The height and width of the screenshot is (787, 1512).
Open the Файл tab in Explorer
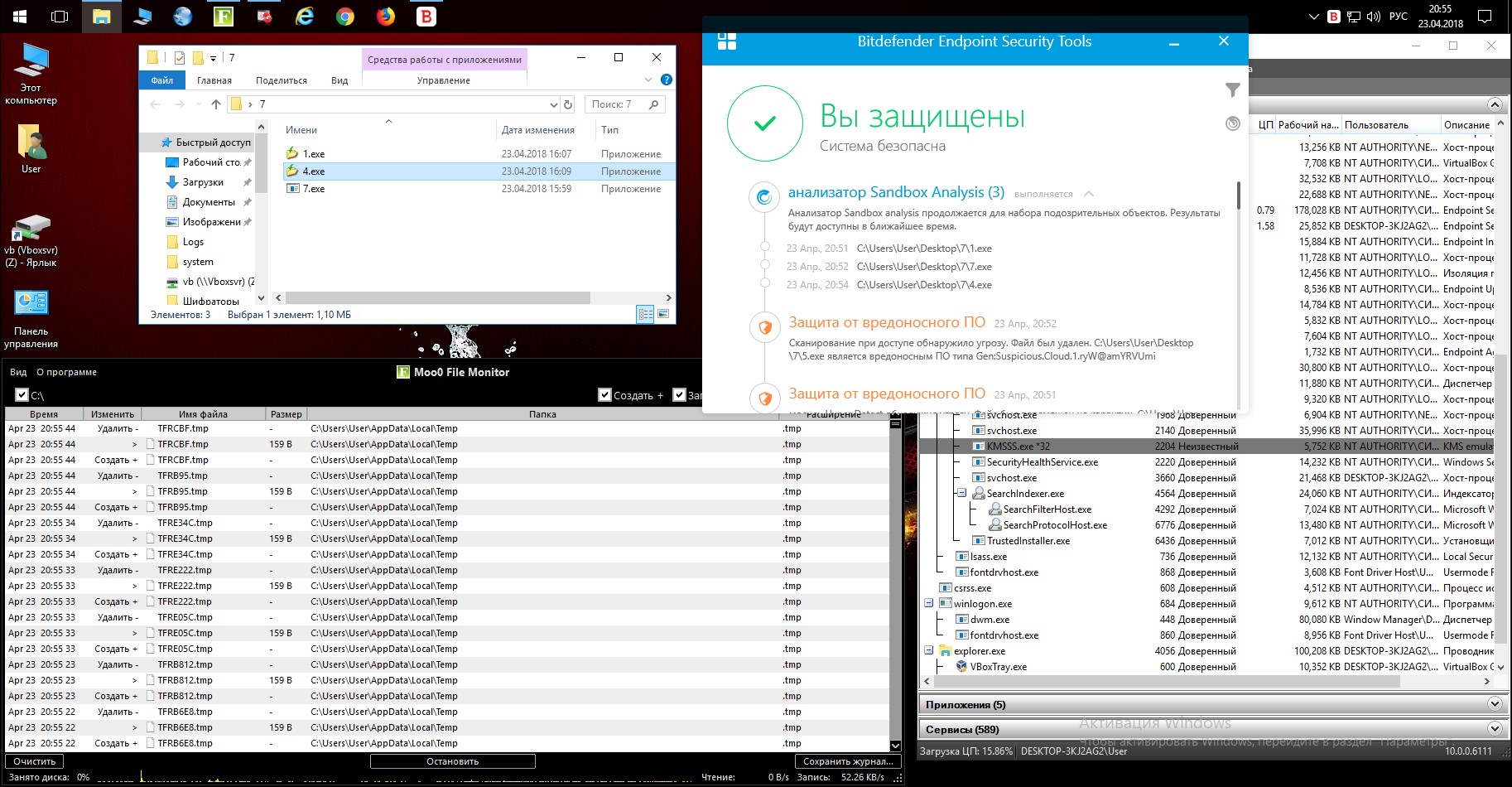[x=162, y=80]
